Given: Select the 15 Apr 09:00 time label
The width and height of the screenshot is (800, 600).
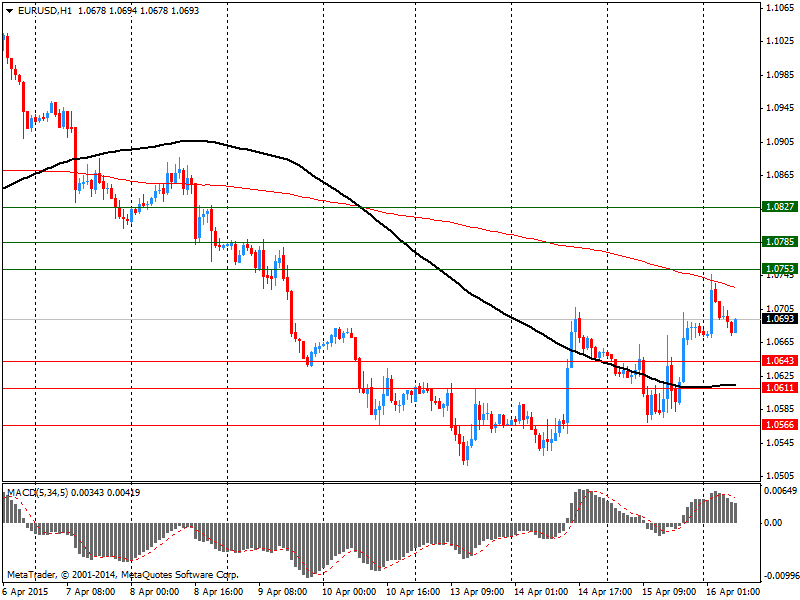Looking at the screenshot, I should (668, 592).
